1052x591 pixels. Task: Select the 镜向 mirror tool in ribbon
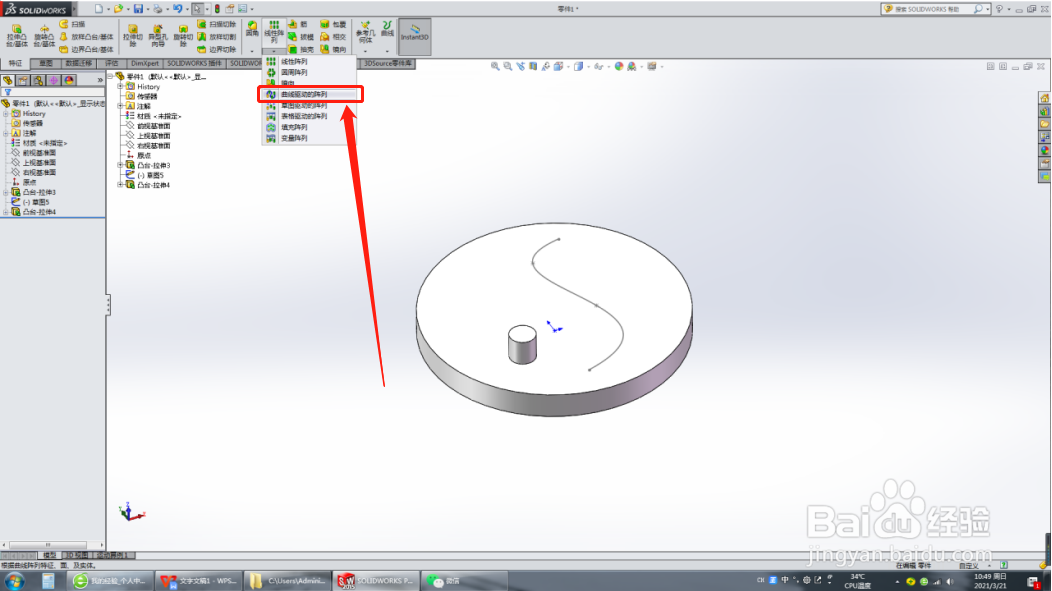coord(333,49)
